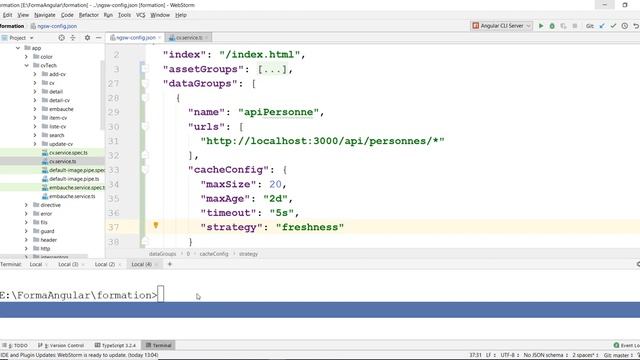This screenshot has width=640, height=360.
Task: Expand the directive folder
Action: pos(27,205)
